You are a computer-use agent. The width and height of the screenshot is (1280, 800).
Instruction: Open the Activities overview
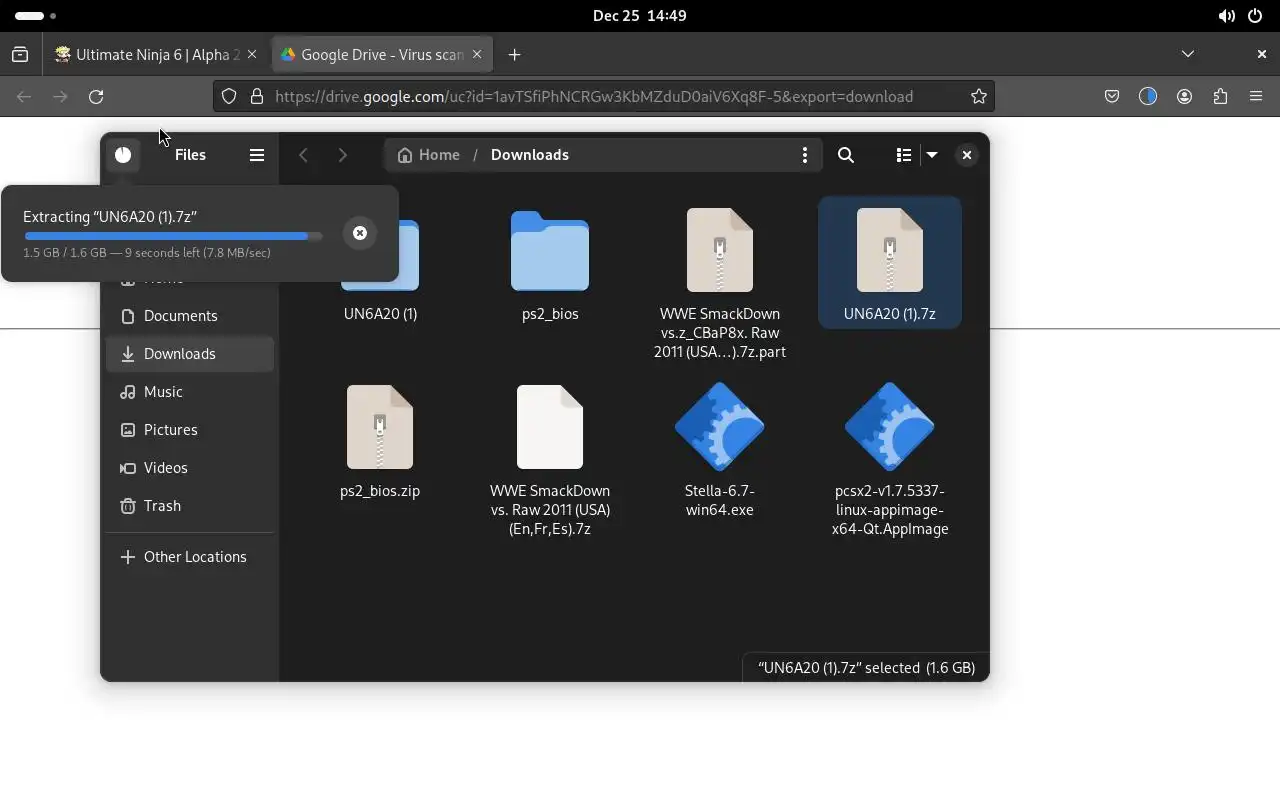click(x=36, y=16)
